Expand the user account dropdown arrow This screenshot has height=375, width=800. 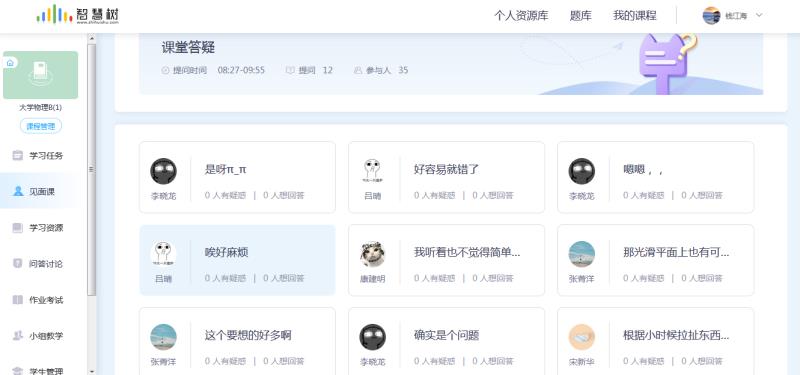(759, 15)
